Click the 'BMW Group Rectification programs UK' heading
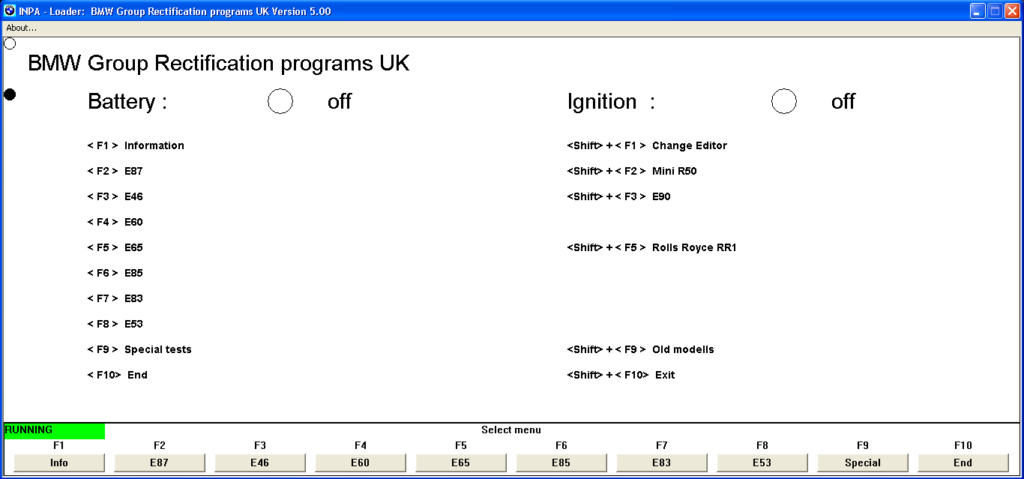 [219, 64]
